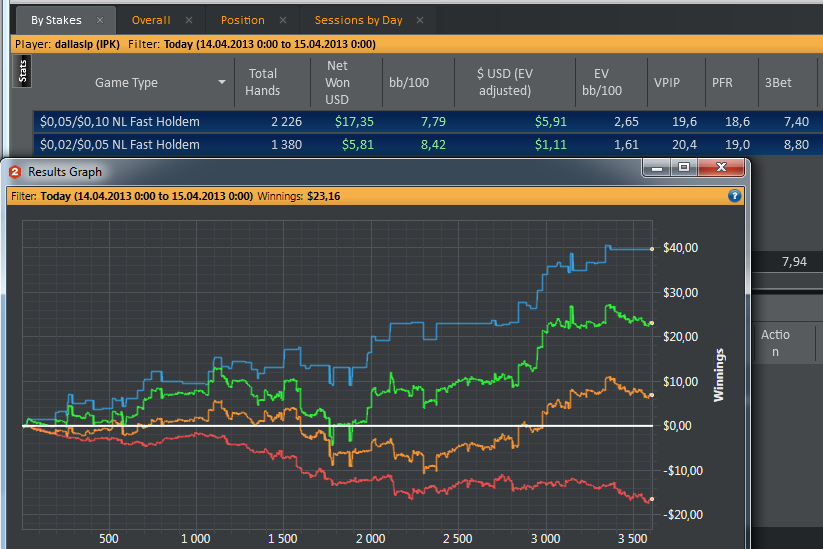Close the Position tab
The width and height of the screenshot is (823, 549).
coord(283,20)
